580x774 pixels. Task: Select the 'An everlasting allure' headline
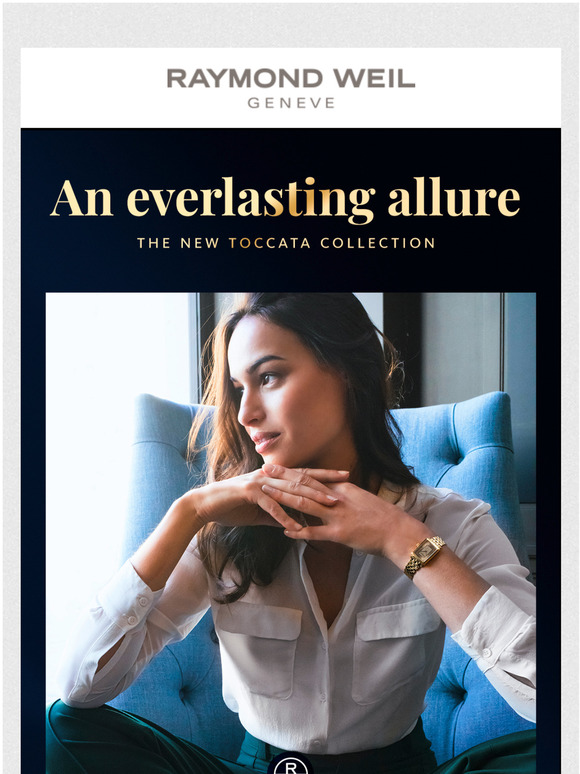(x=285, y=199)
